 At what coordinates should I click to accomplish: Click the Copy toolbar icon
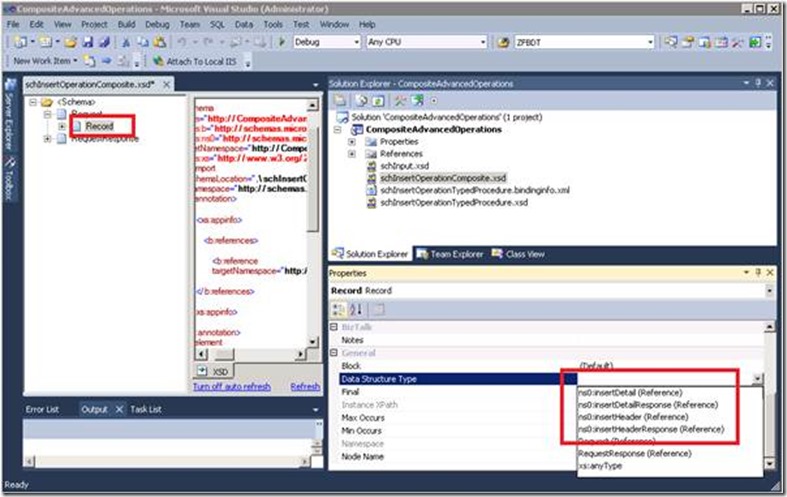coord(143,43)
